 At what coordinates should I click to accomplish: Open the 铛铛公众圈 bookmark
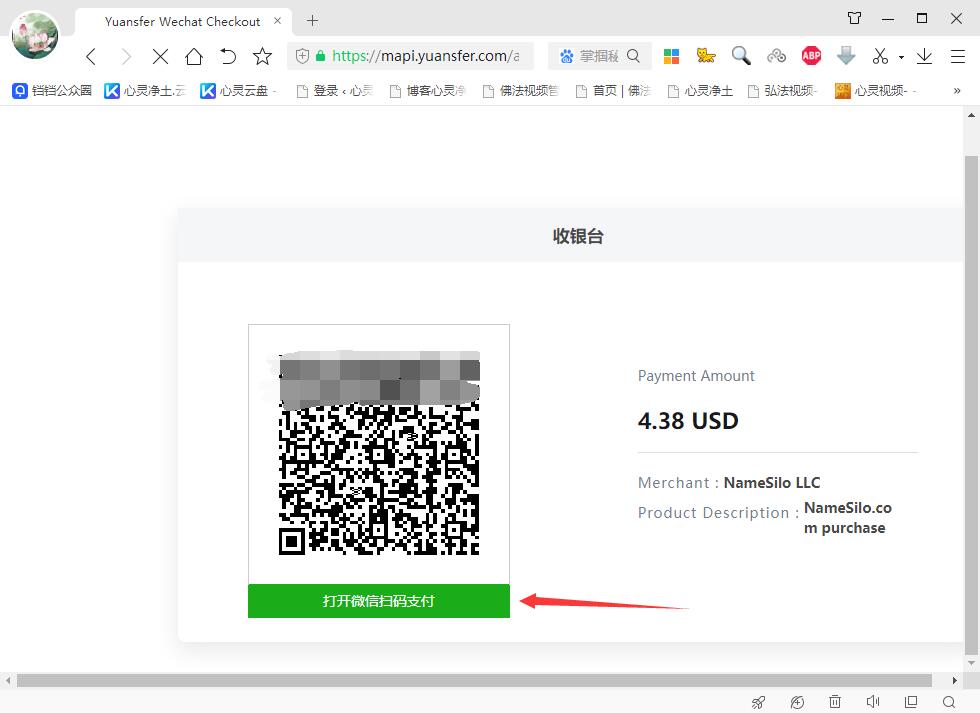coord(52,91)
